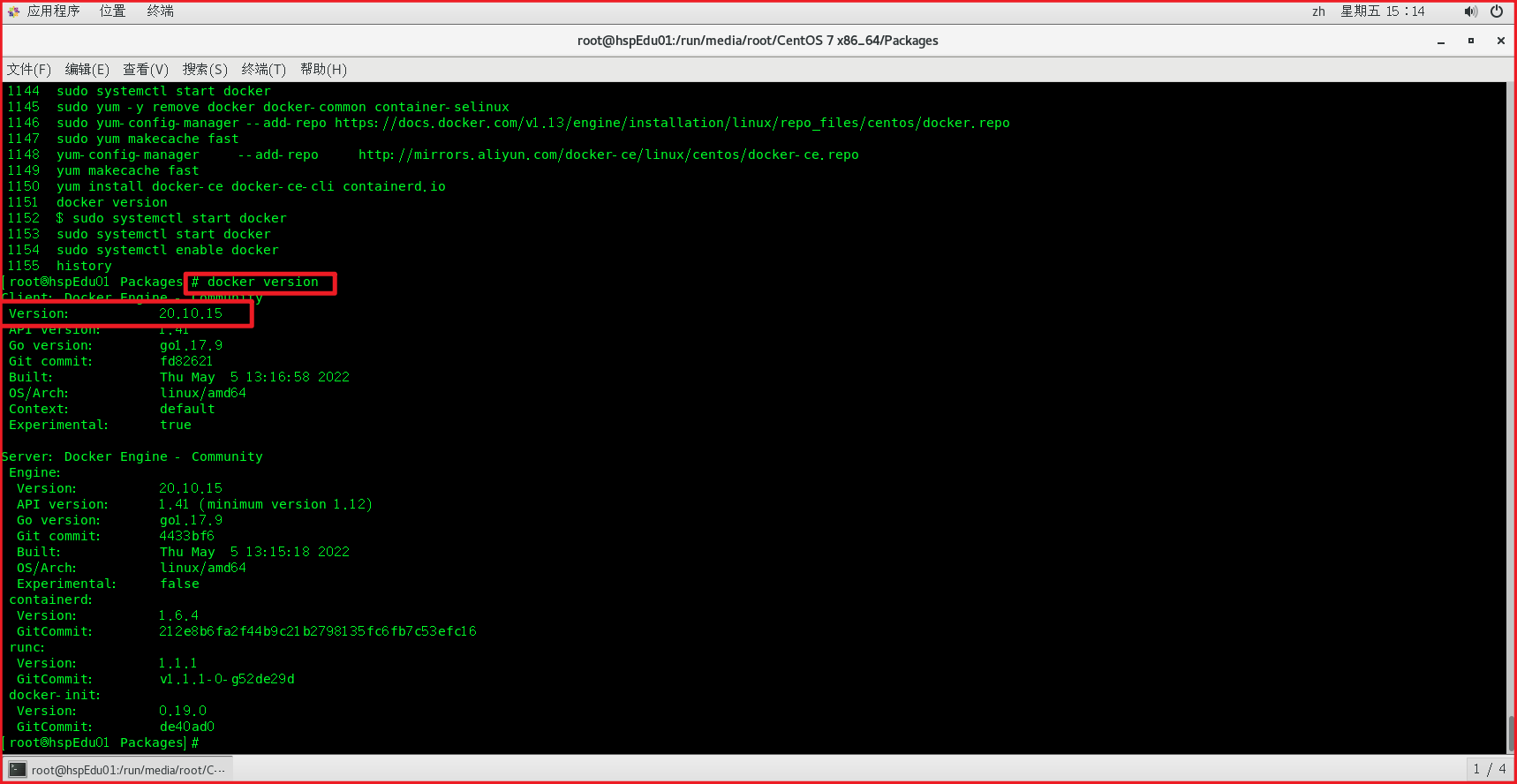Click the docker-init GitCommit de40ad0

click(186, 727)
